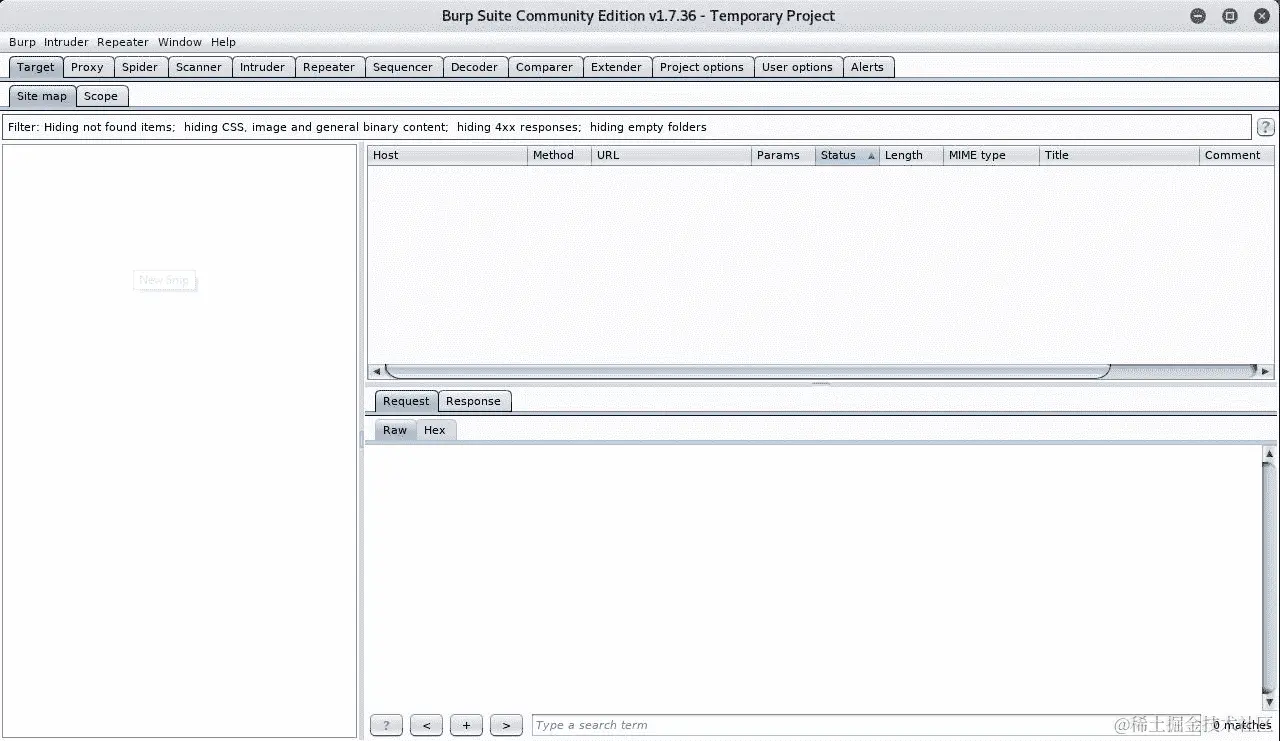Switch to the Target tab
The height and width of the screenshot is (741, 1280).
36,67
